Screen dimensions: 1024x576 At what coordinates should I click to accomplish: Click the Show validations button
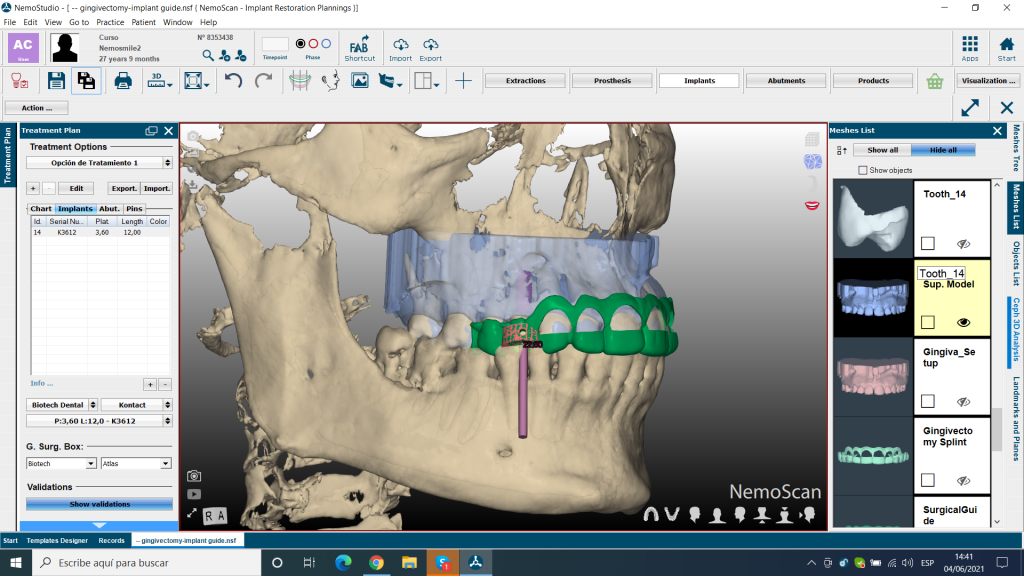click(99, 504)
